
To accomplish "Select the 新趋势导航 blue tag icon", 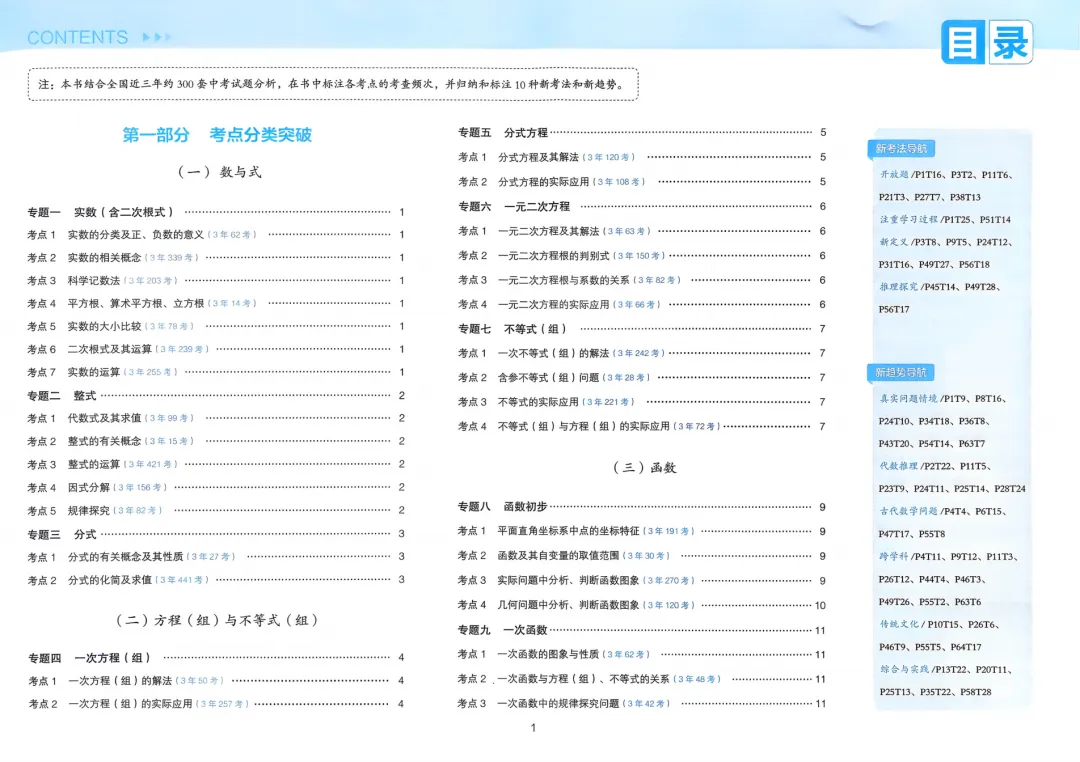I will [901, 371].
